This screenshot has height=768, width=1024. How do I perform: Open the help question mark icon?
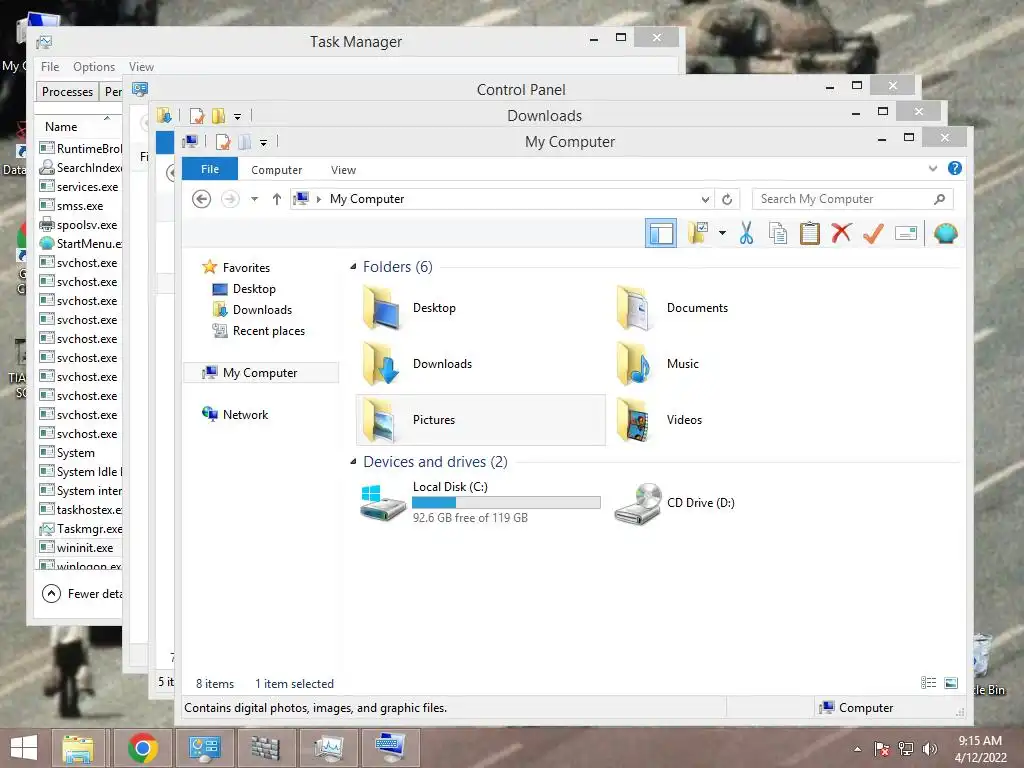point(955,168)
